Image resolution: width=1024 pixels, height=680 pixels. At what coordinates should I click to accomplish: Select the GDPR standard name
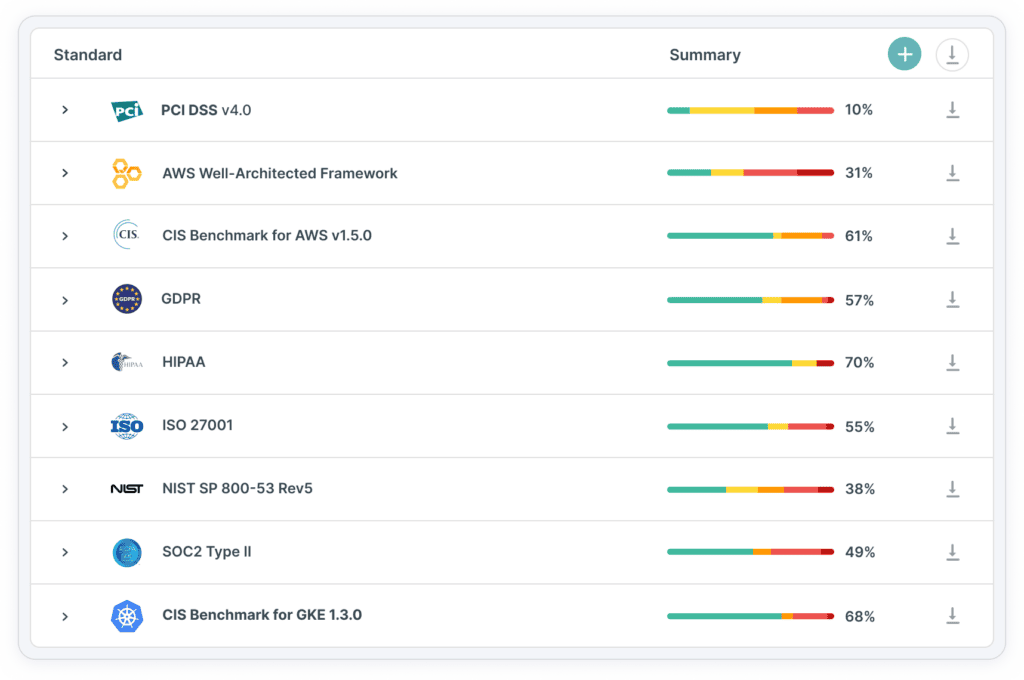pyautogui.click(x=181, y=299)
